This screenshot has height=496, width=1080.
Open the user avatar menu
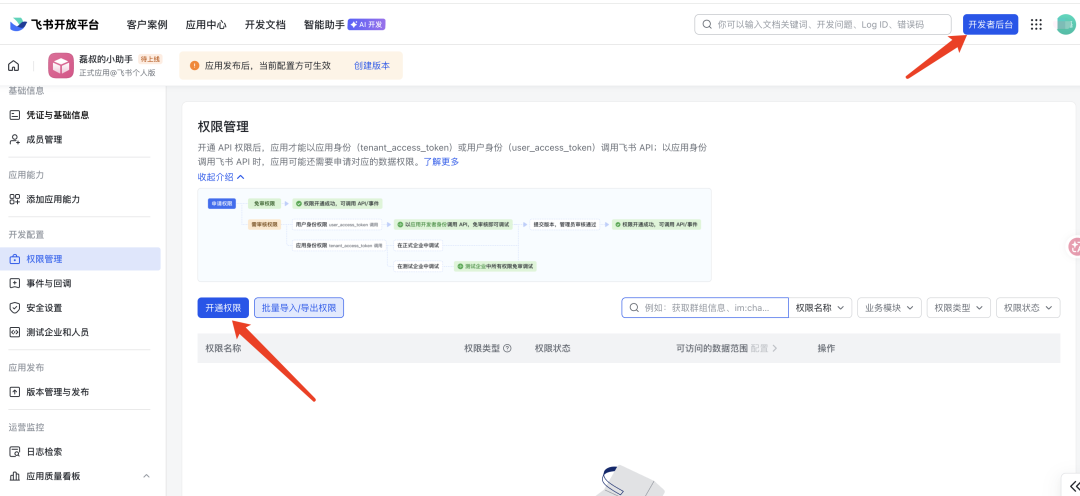[1066, 24]
